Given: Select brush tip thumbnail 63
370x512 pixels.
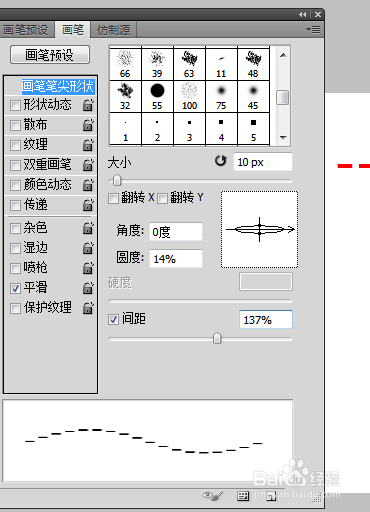Looking at the screenshot, I should (x=189, y=64).
